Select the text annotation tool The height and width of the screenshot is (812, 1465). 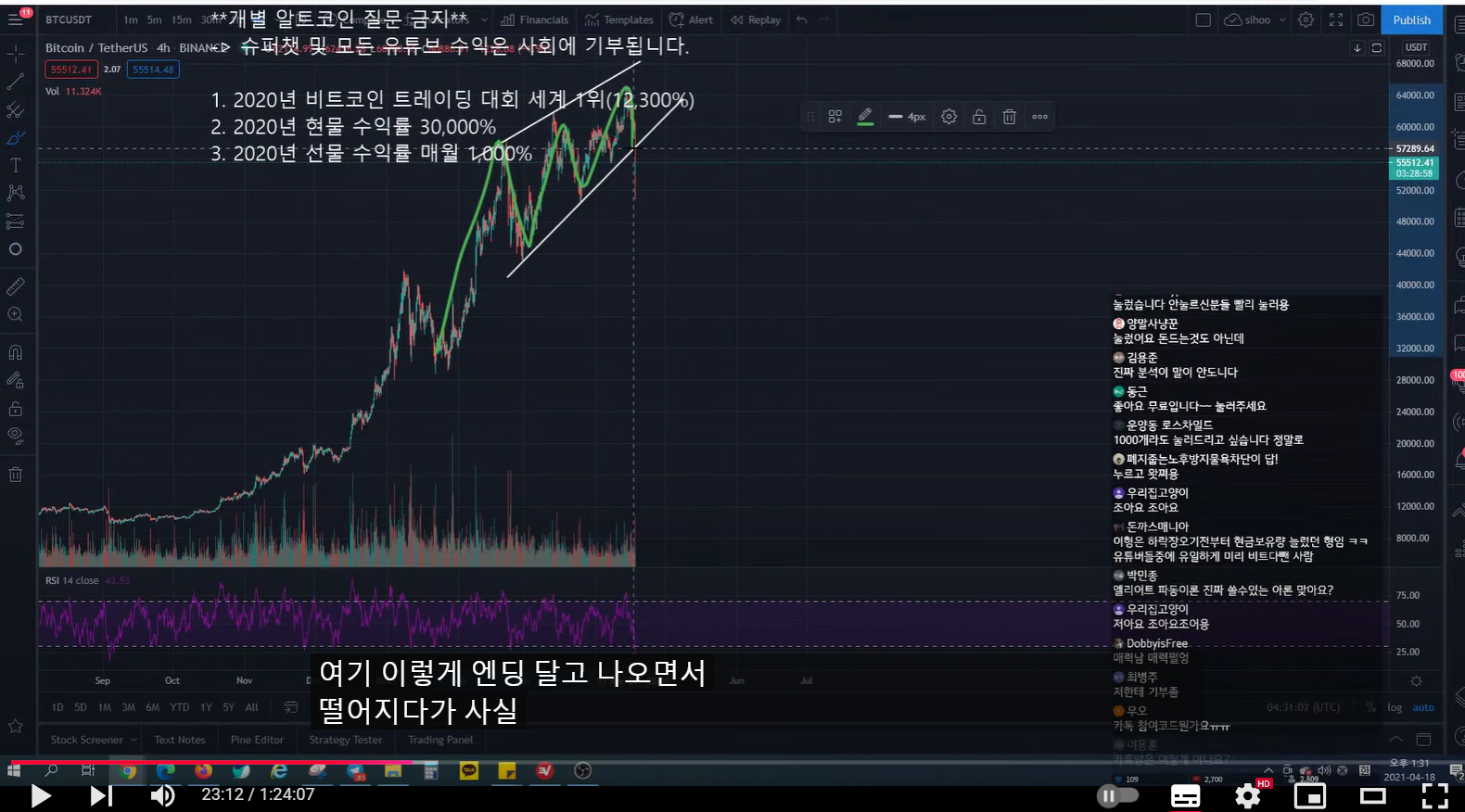pos(16,165)
